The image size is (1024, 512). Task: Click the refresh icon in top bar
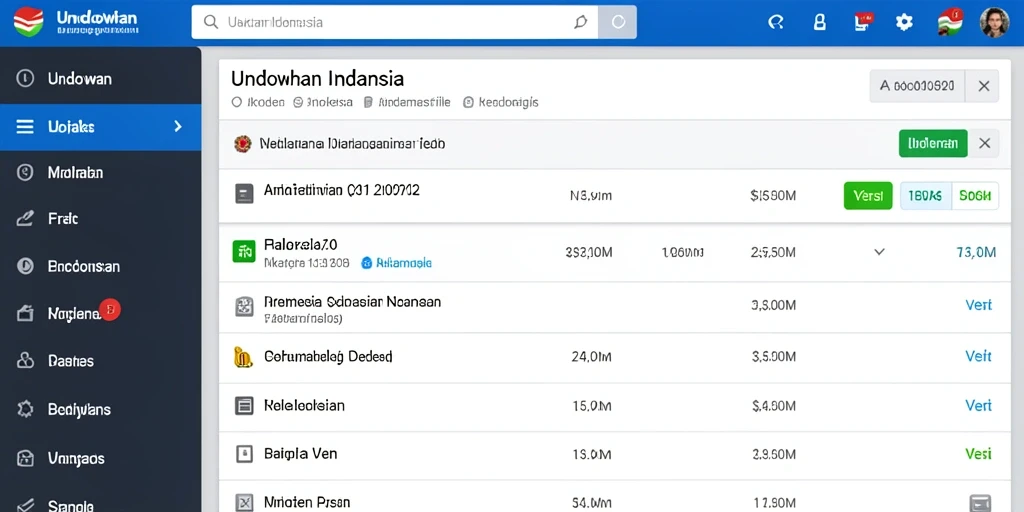[775, 22]
